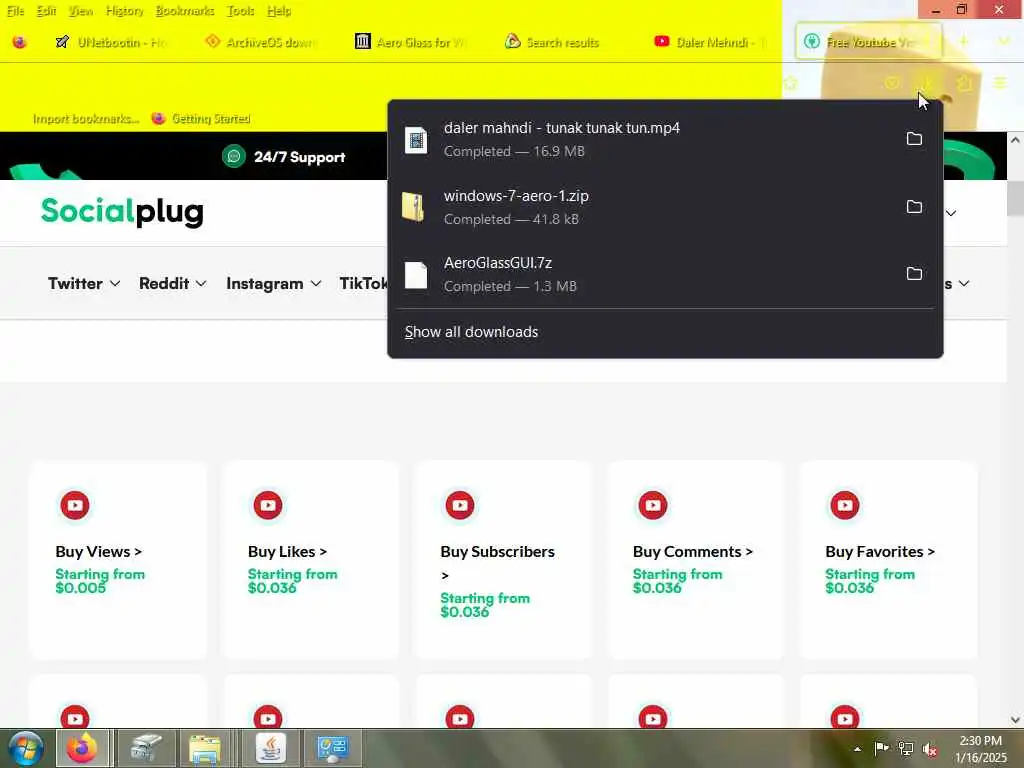Open a new tab with plus button

963,42
